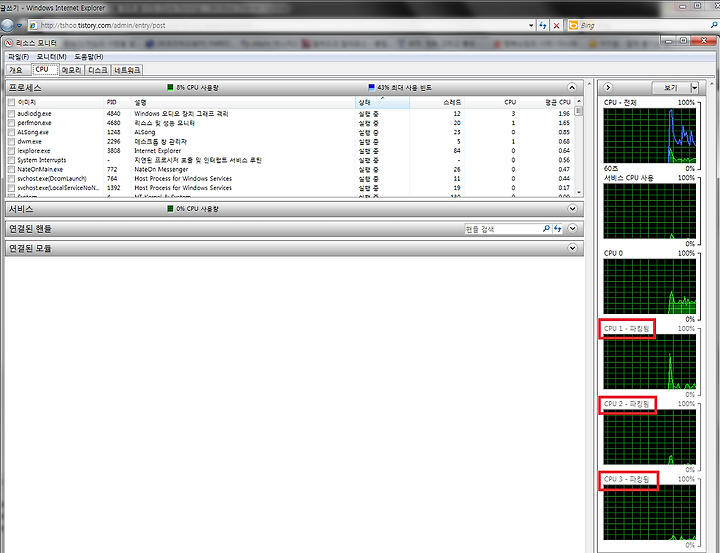Switch to the 네트워크 tab
This screenshot has width=720, height=553.
(x=127, y=70)
